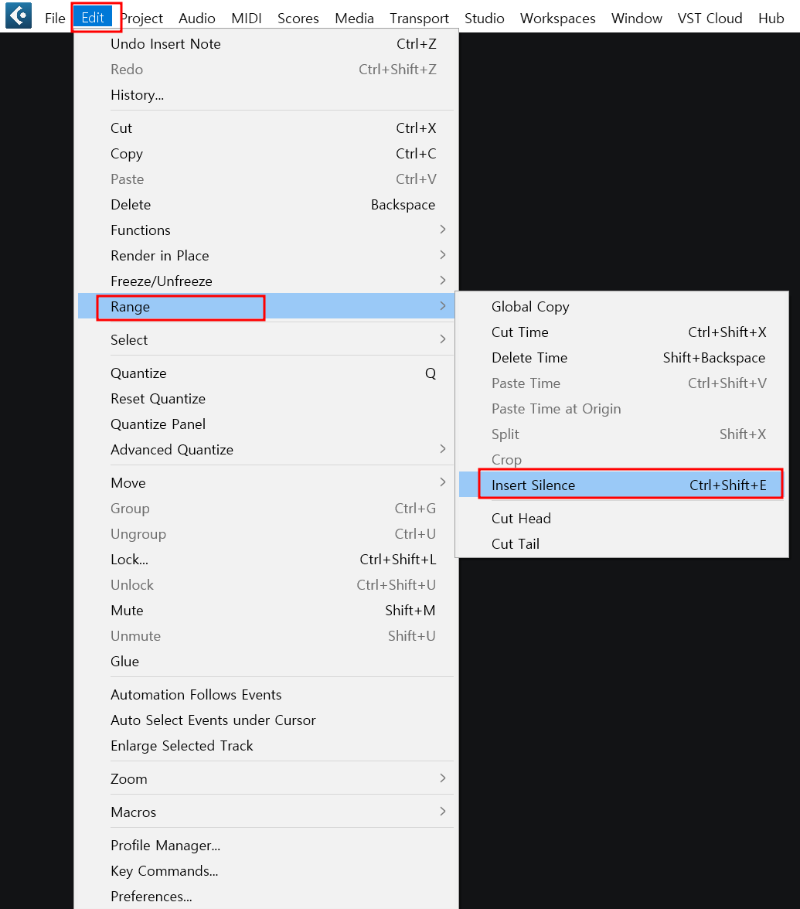Open the Transport menu

(x=419, y=18)
